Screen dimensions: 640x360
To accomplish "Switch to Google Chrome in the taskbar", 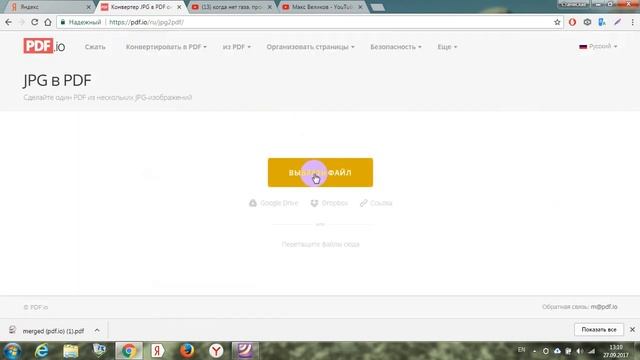I will 129,351.
